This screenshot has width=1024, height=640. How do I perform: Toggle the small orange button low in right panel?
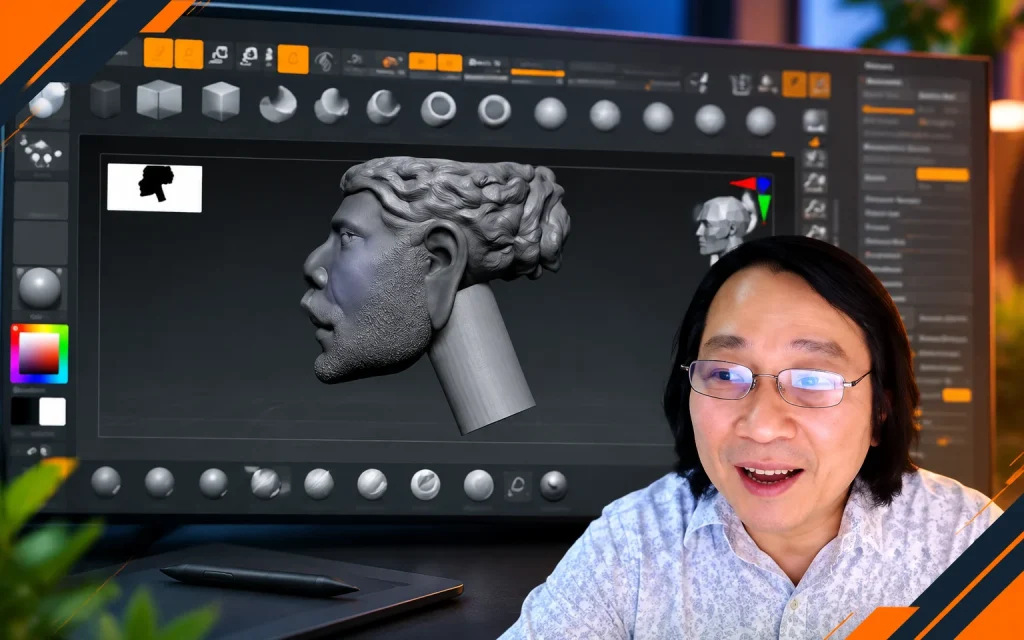pyautogui.click(x=957, y=395)
